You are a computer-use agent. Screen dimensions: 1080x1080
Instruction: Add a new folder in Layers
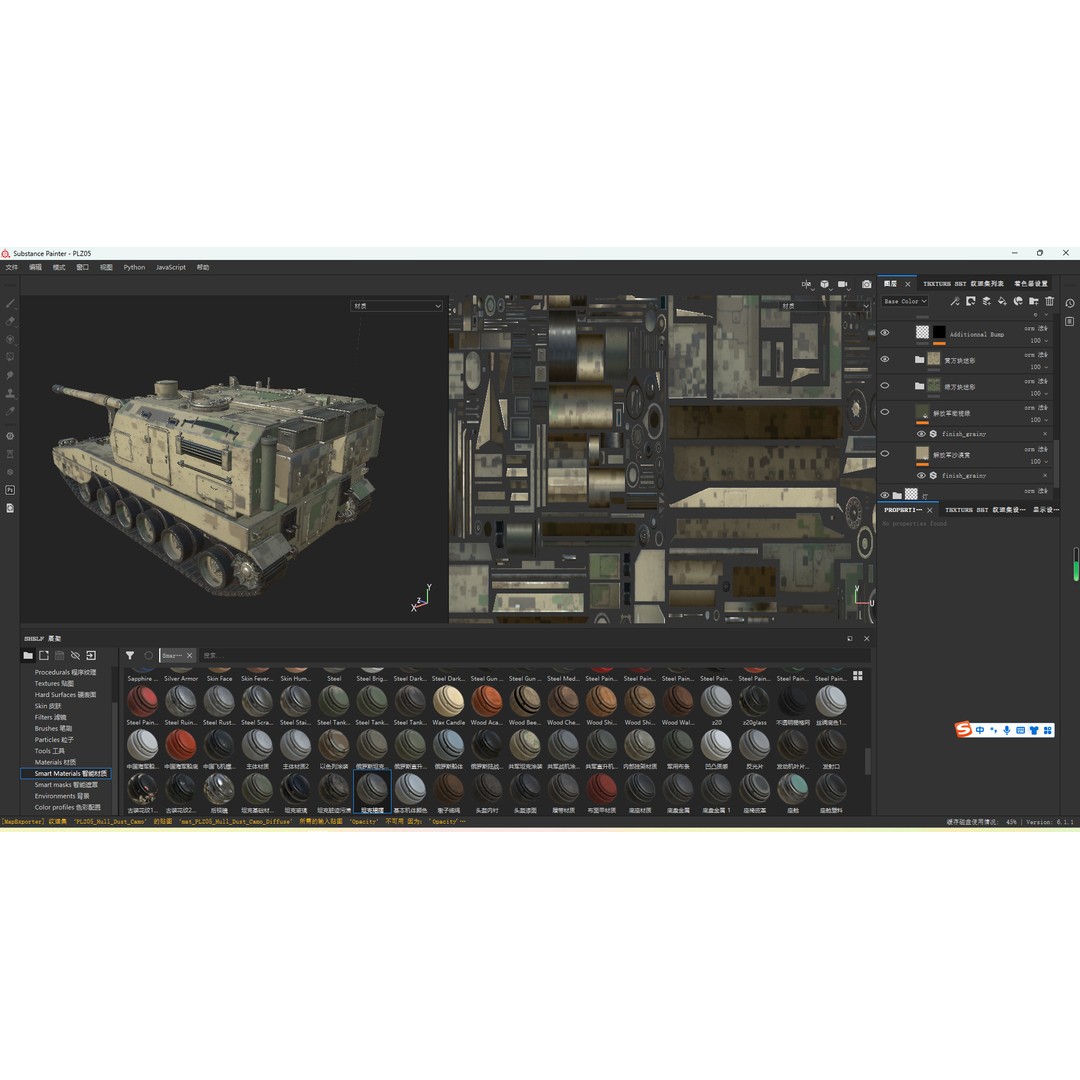tap(1034, 301)
